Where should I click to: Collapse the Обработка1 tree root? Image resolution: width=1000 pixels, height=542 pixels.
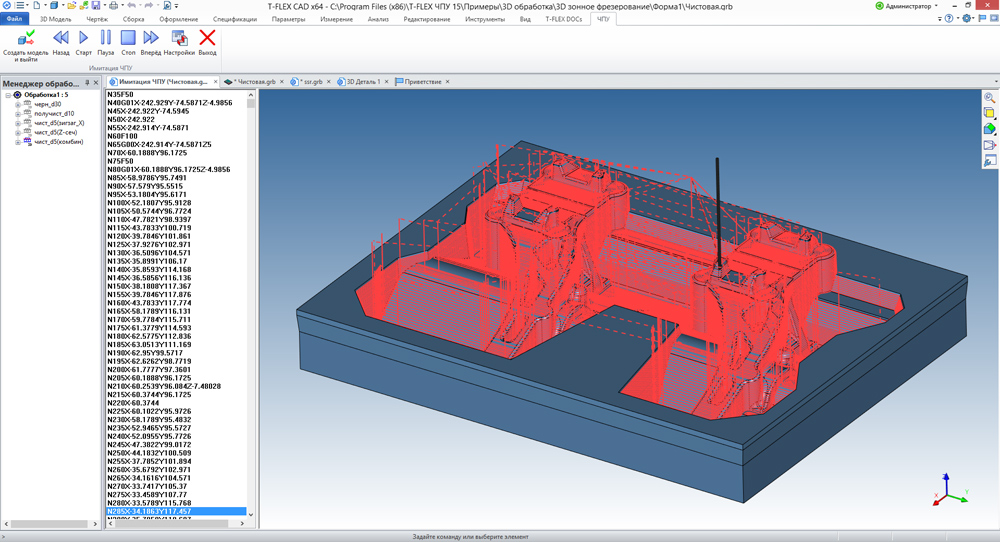pos(8,95)
